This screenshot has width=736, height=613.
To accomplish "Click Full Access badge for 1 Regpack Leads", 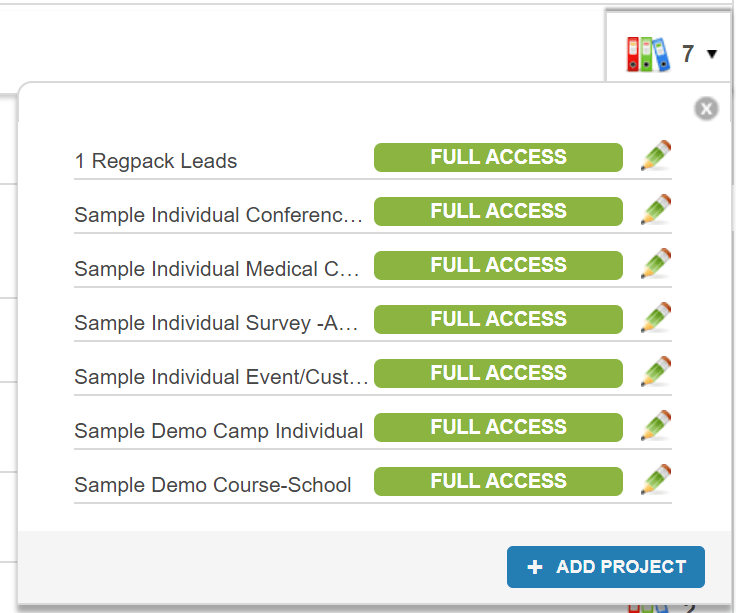I will pyautogui.click(x=498, y=157).
